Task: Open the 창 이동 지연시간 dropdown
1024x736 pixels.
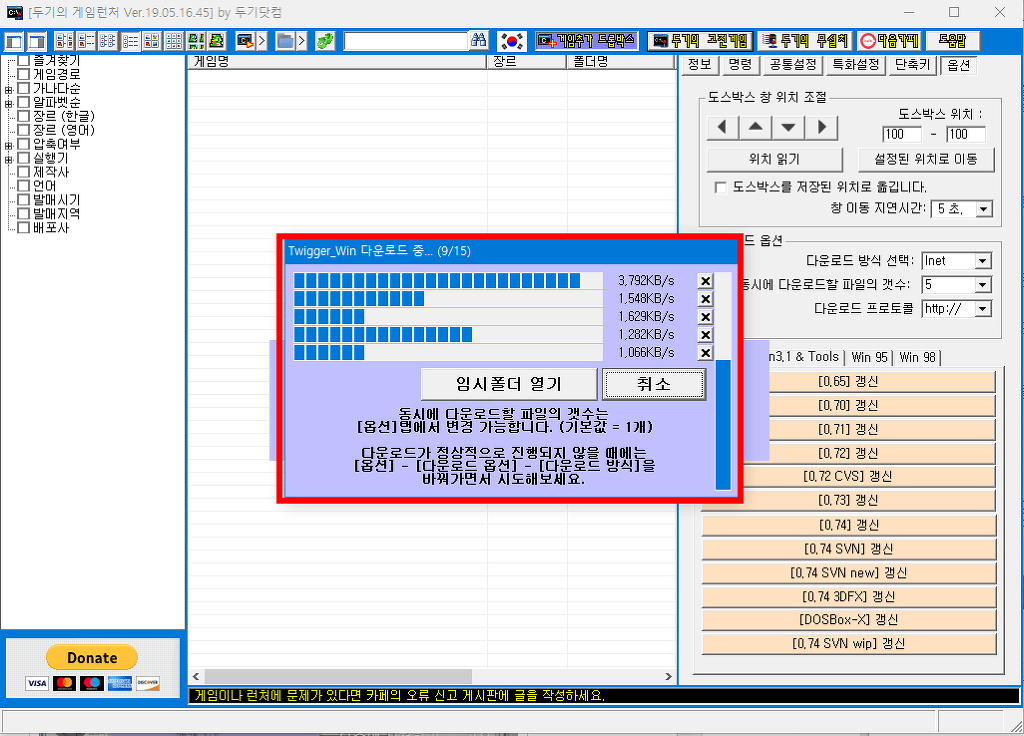Action: [x=984, y=209]
